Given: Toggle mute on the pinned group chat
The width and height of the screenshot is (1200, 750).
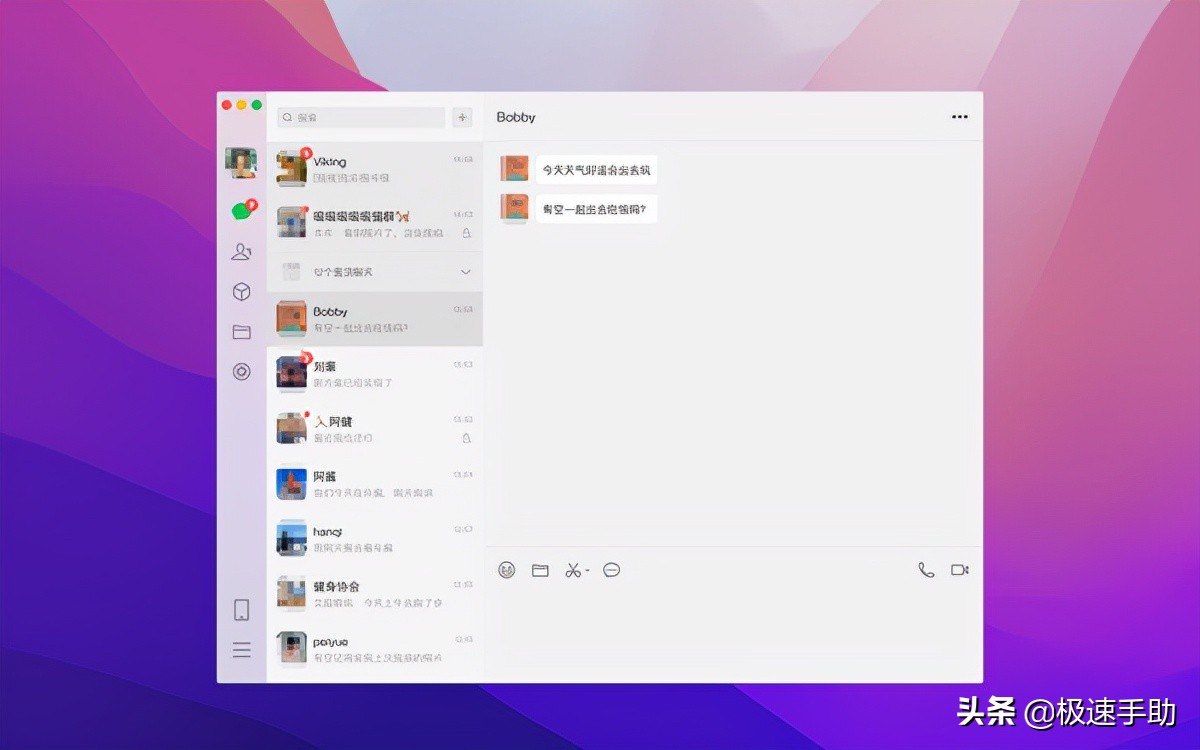Looking at the screenshot, I should coord(465,231).
